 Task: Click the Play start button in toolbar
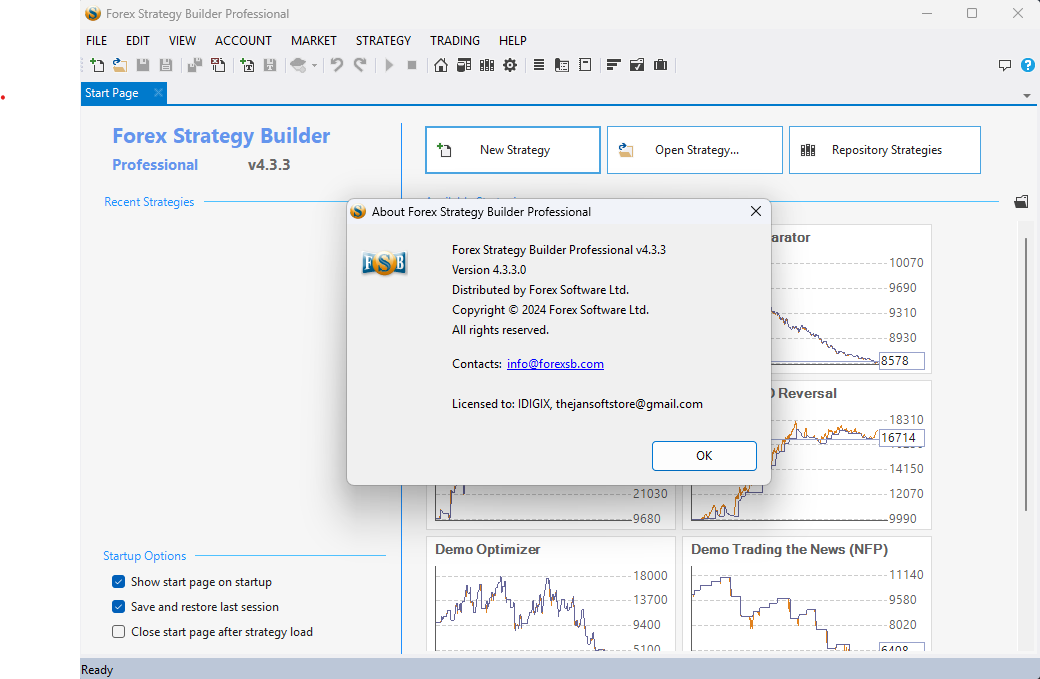[389, 65]
